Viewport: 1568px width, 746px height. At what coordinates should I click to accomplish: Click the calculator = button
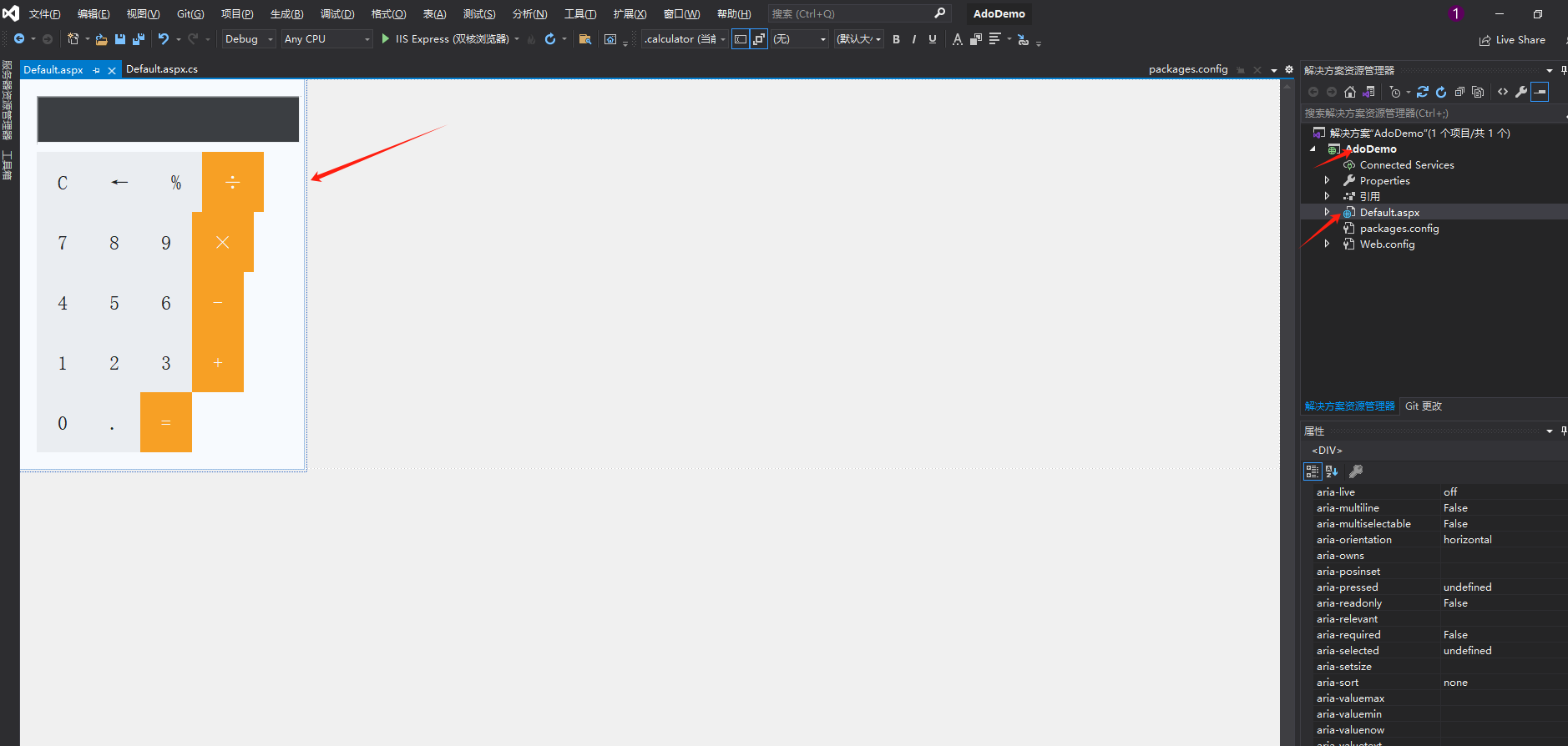(166, 422)
